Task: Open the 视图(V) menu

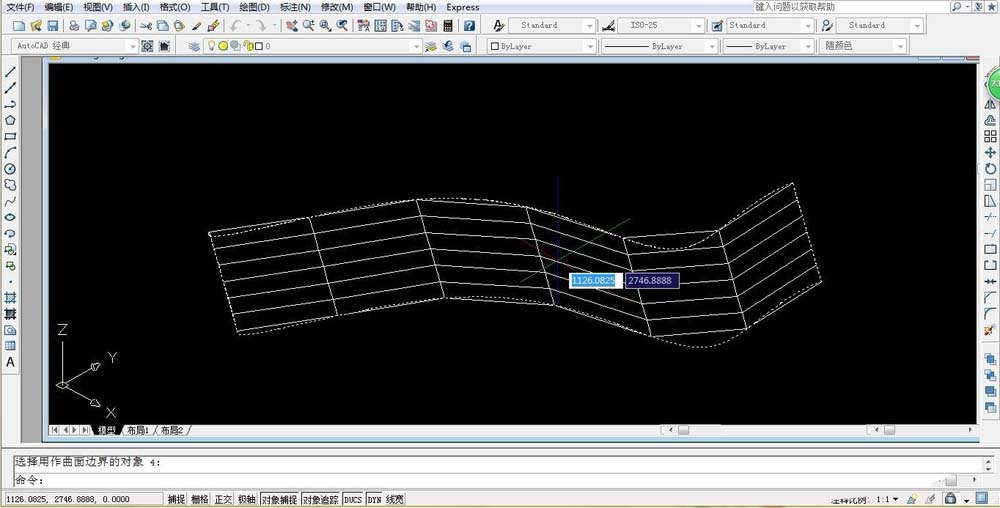Action: pos(98,7)
